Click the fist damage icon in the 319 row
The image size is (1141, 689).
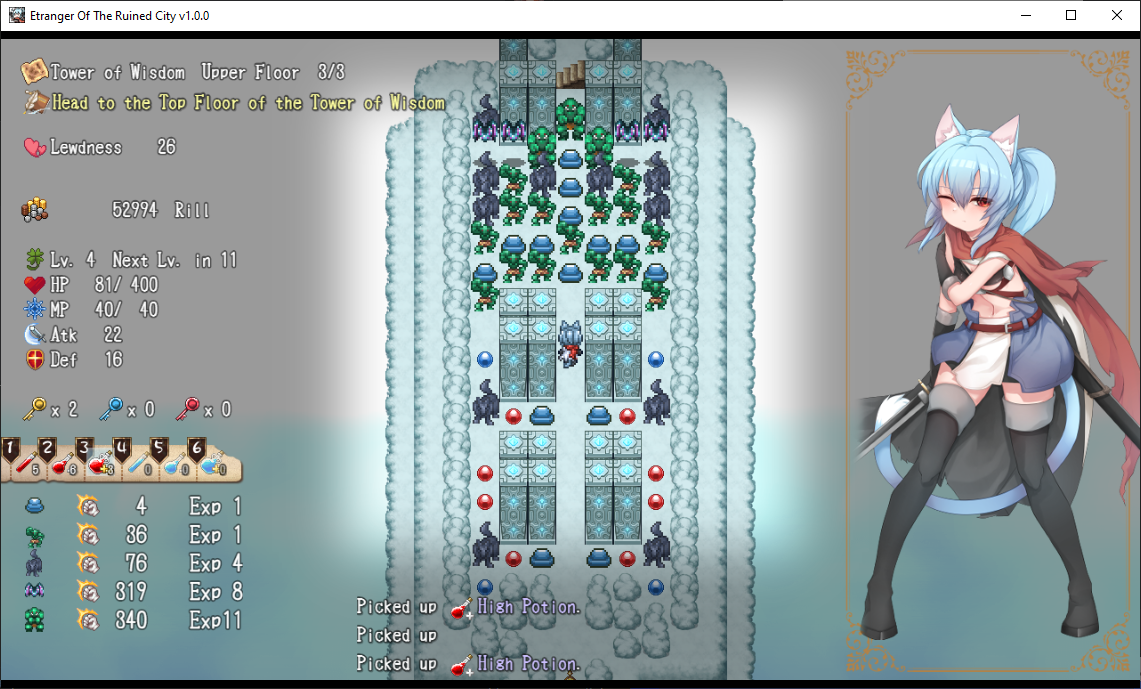pos(88,592)
